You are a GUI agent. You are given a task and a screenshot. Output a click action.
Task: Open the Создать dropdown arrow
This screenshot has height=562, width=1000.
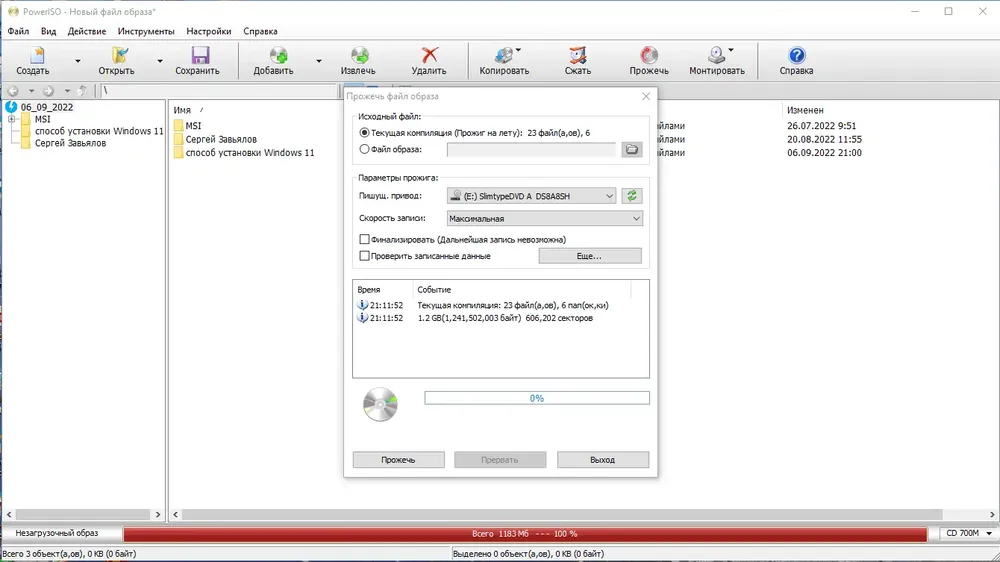(77, 61)
